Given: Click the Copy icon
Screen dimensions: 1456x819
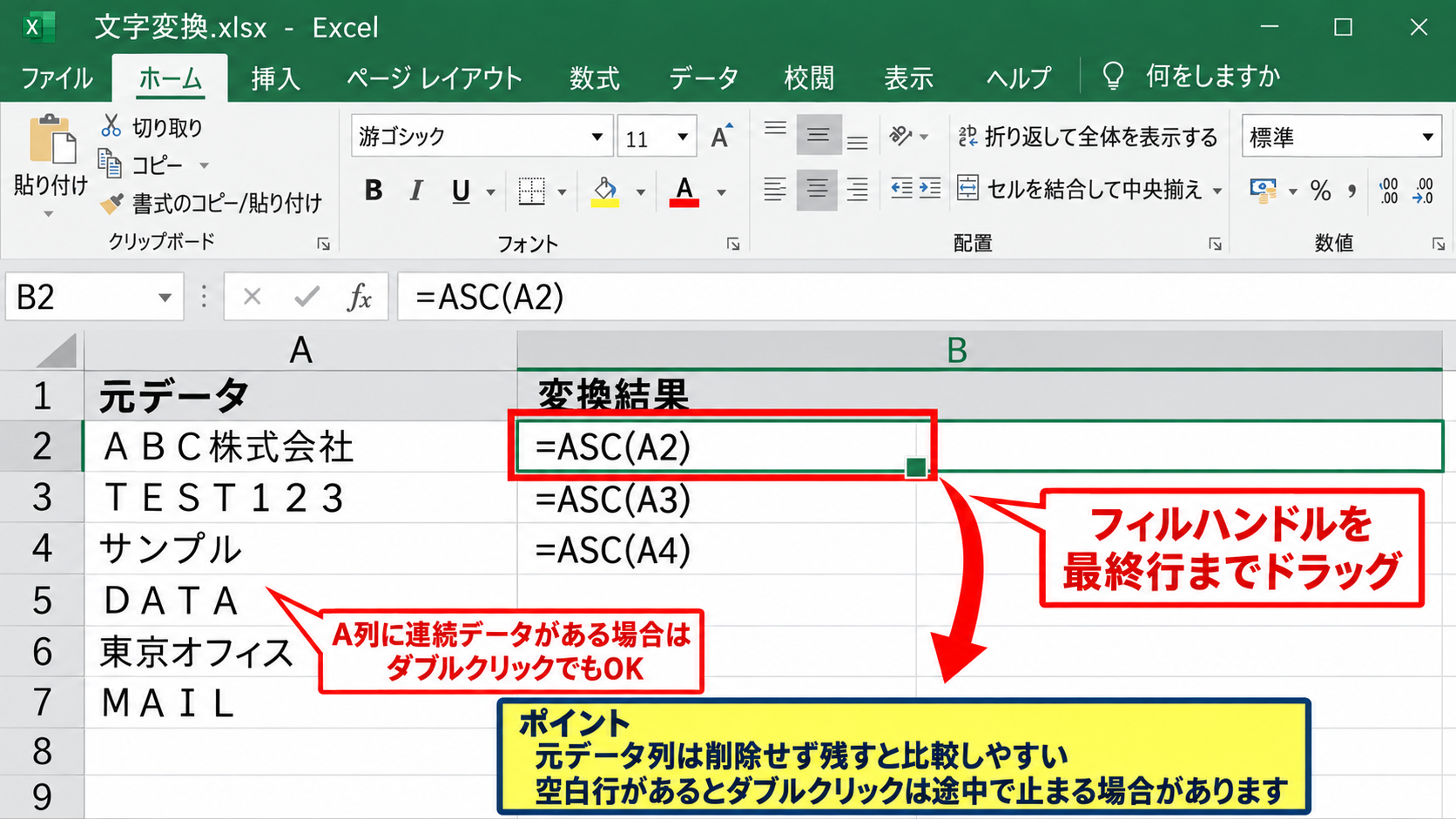Looking at the screenshot, I should [x=110, y=164].
